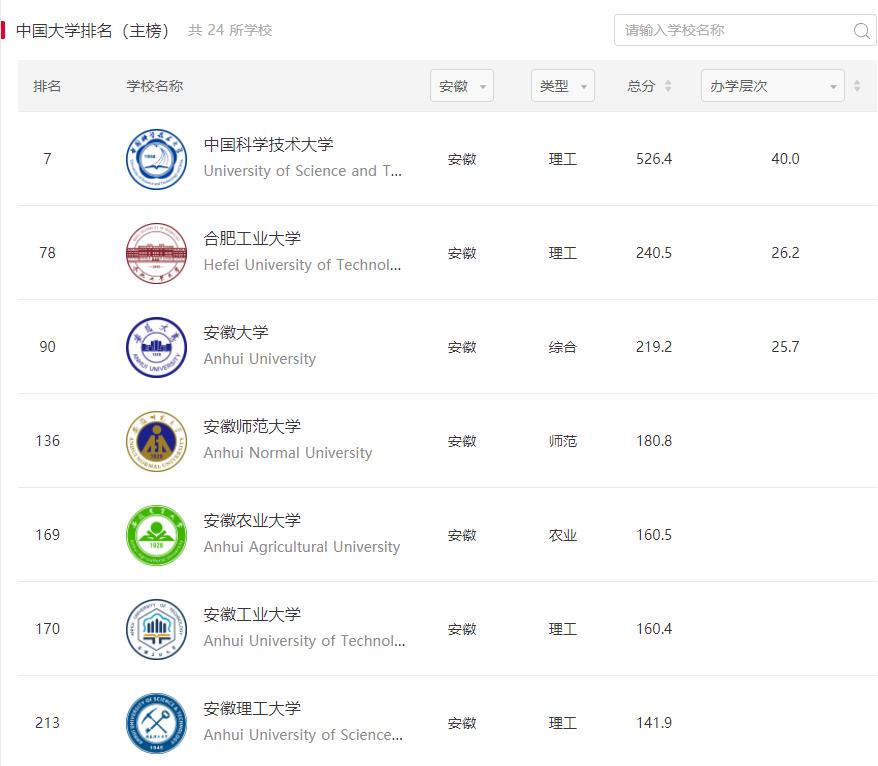Click the 安徽工业大学 emblem icon
This screenshot has width=878, height=766.
[x=156, y=629]
